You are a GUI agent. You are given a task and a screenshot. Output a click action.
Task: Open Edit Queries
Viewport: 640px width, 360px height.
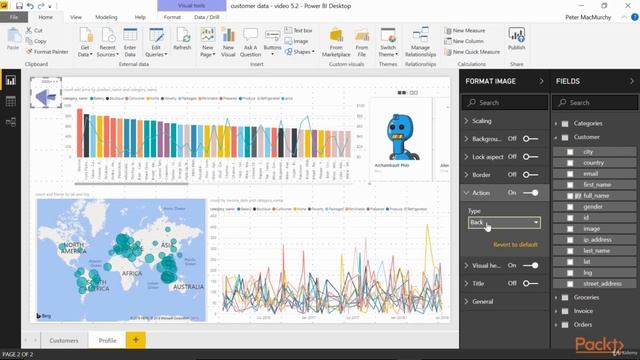(156, 42)
